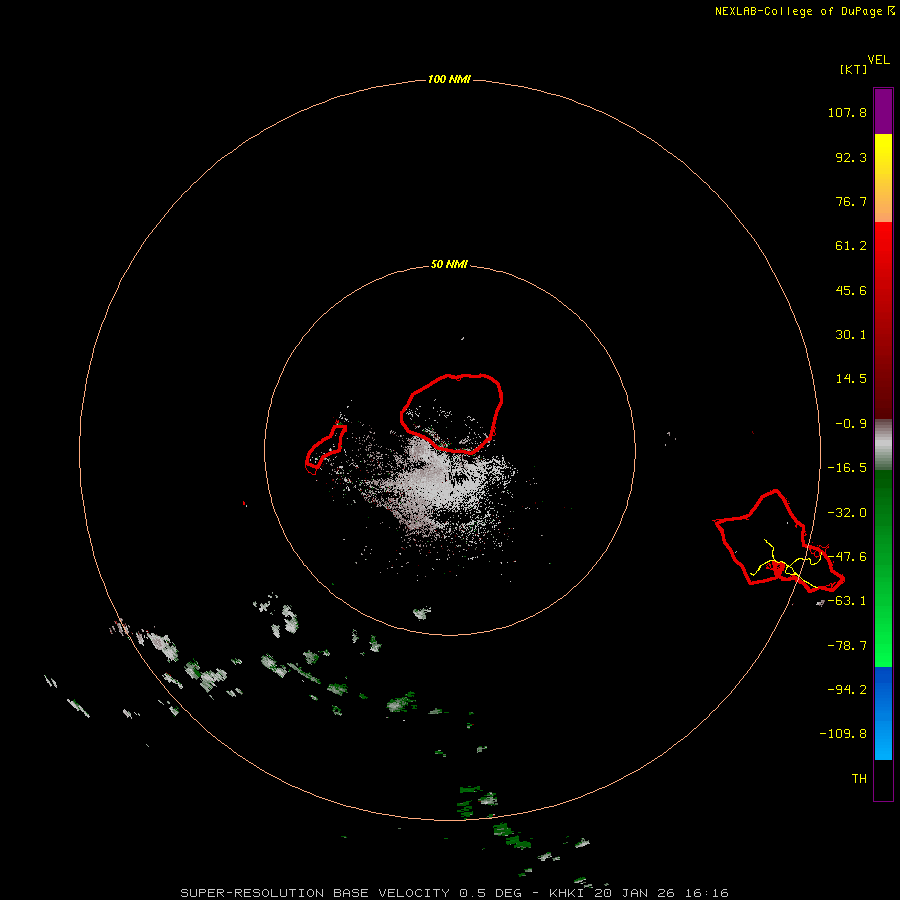The width and height of the screenshot is (900, 900).
Task: Click the -109.8 velocity scale value
Action: click(x=843, y=734)
